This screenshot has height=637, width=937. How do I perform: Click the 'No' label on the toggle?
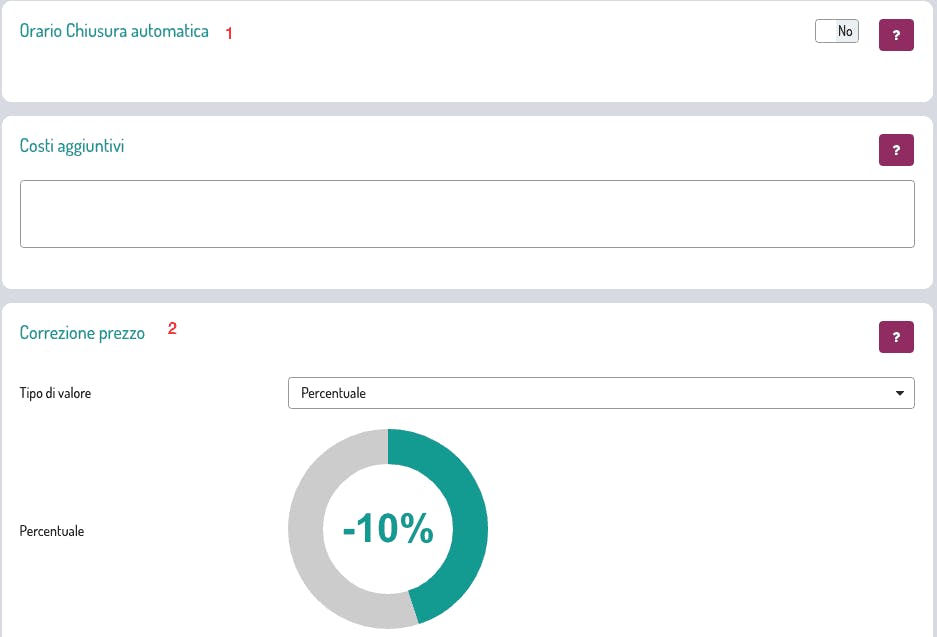tap(845, 31)
